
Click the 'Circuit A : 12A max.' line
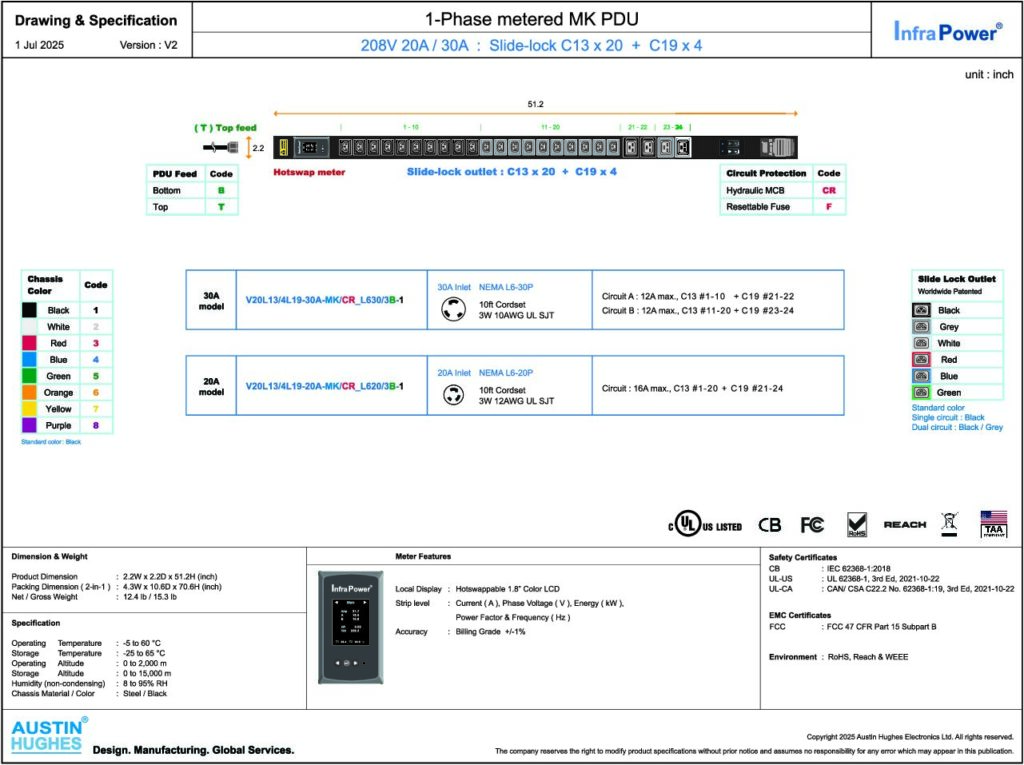pos(697,296)
